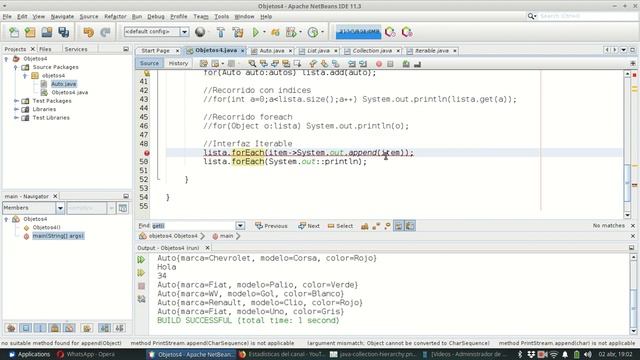Click the Undo toolbar icon

[x=88, y=32]
